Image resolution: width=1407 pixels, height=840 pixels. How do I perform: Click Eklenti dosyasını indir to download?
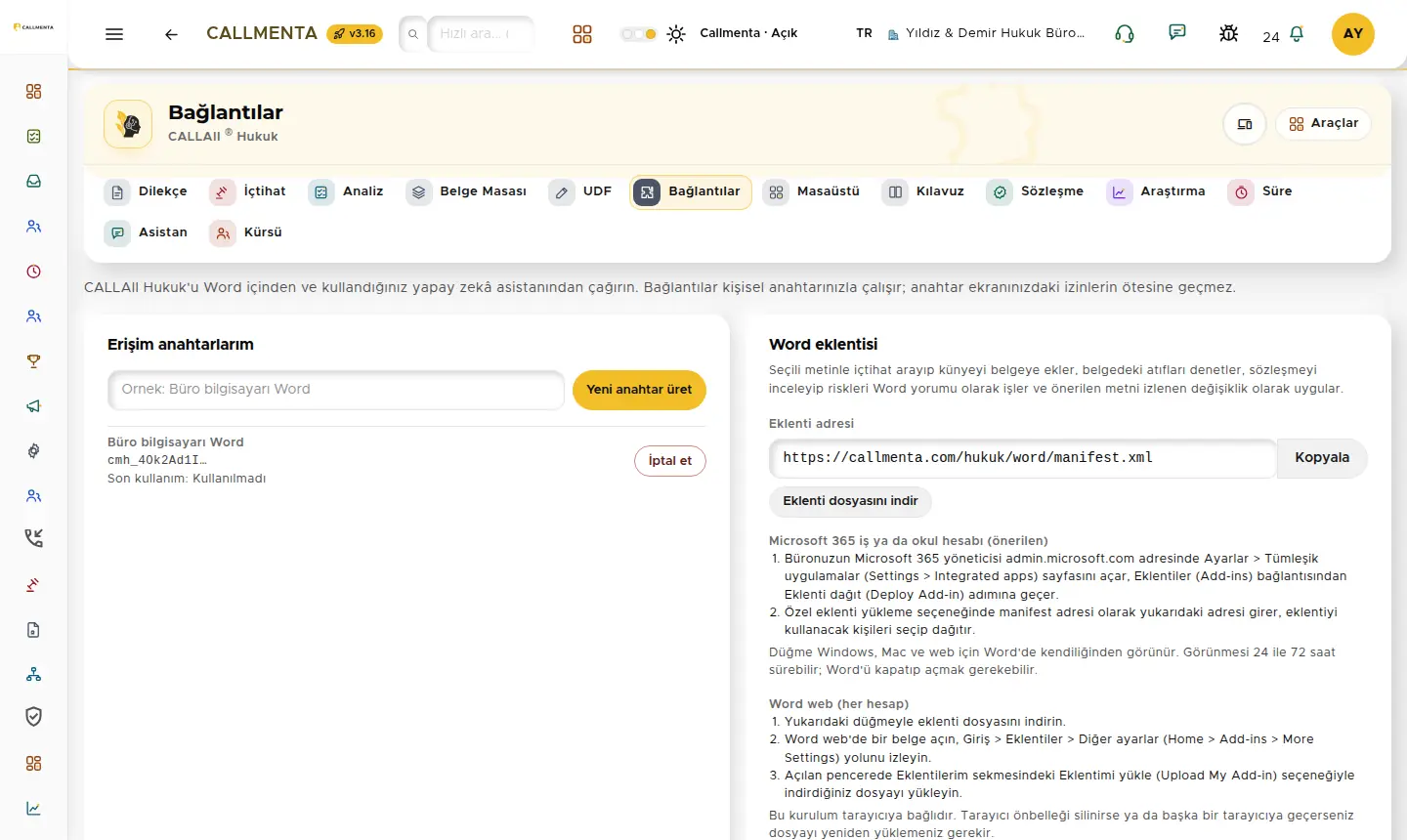(x=850, y=501)
